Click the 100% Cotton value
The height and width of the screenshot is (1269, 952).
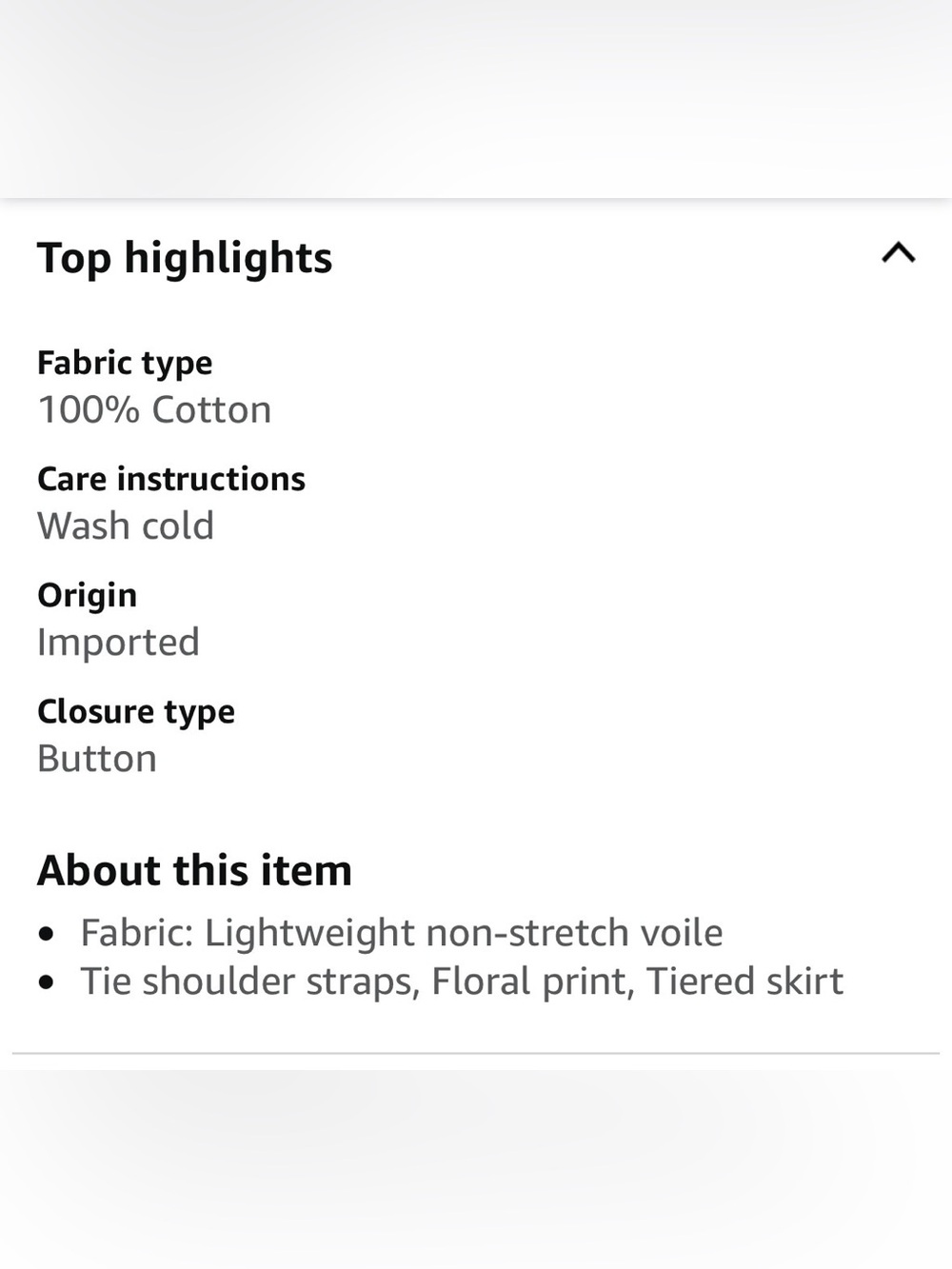(x=154, y=410)
